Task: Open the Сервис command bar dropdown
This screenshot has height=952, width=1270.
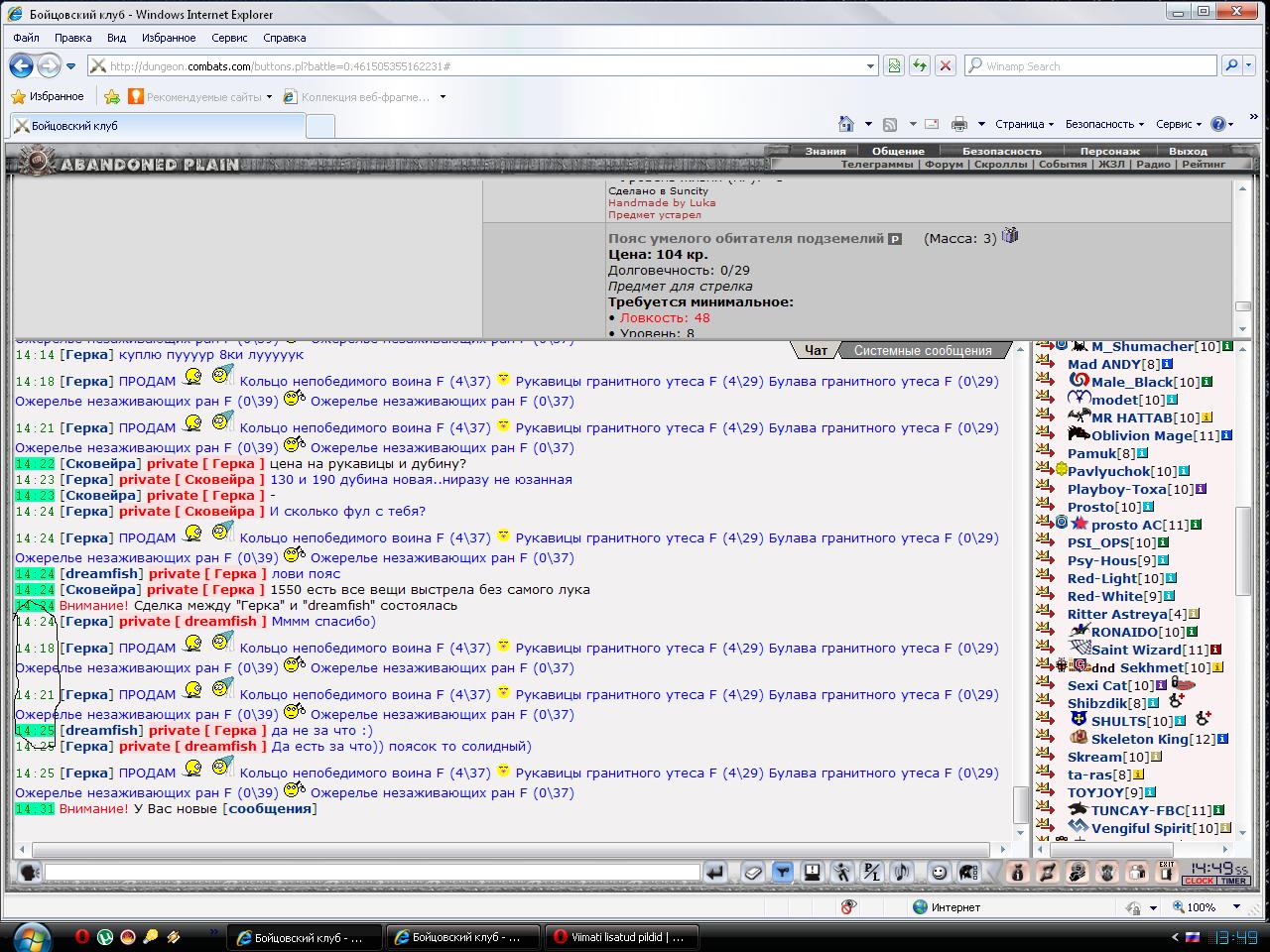Action: [x=1179, y=124]
